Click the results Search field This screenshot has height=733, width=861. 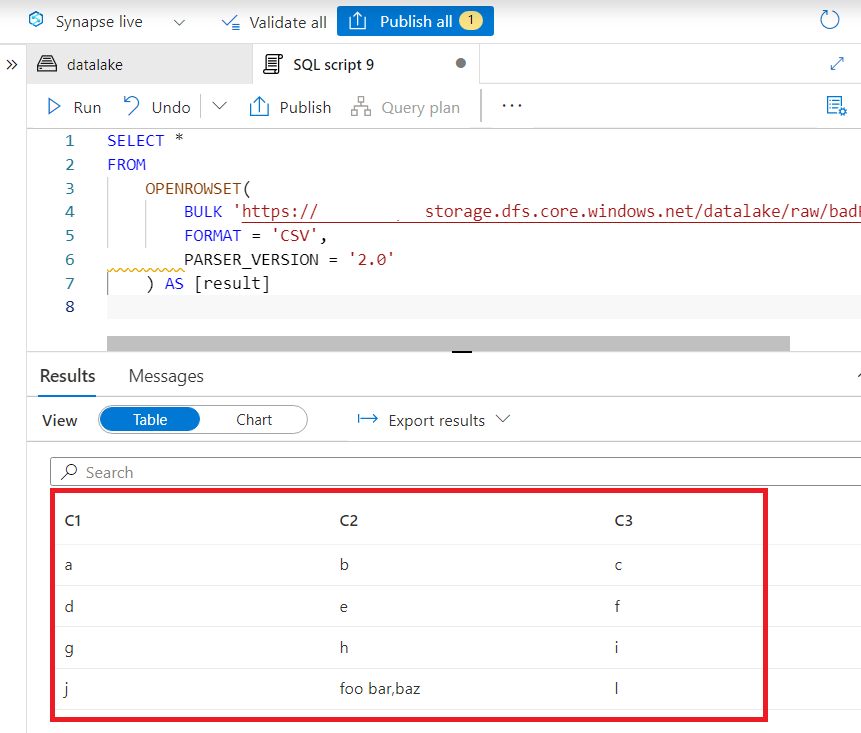click(x=456, y=472)
